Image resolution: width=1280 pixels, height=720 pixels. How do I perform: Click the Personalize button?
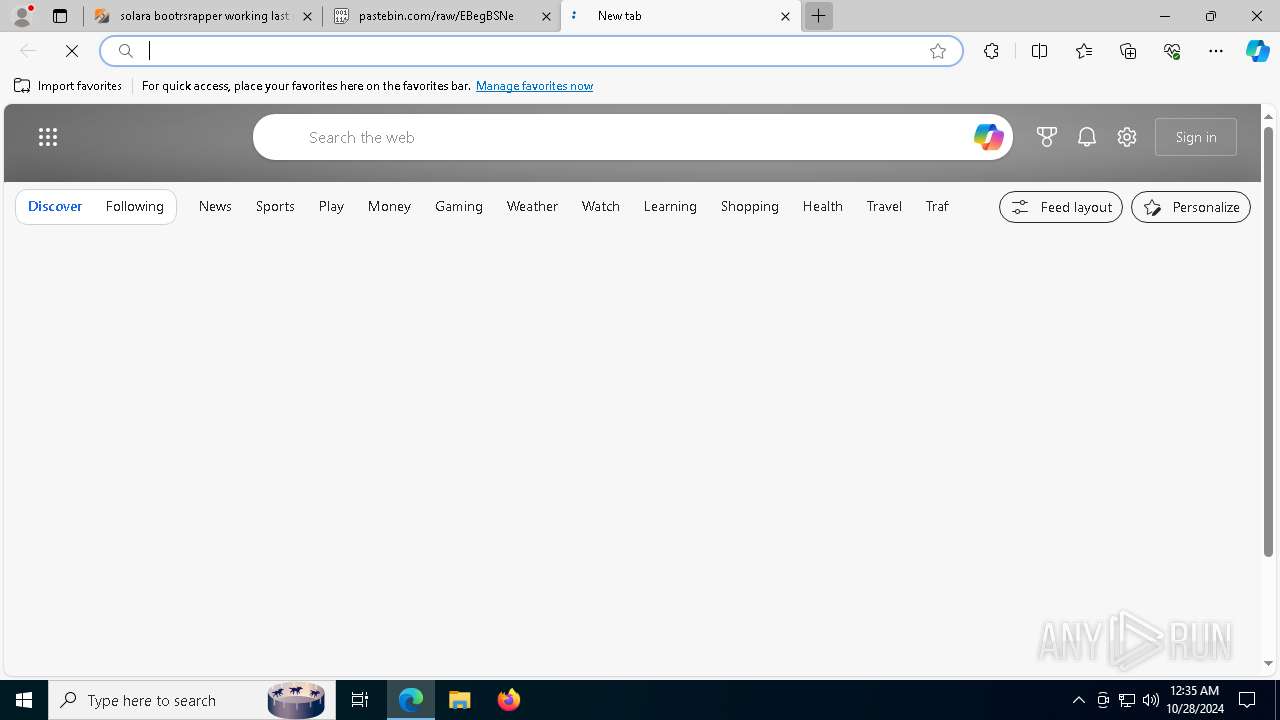click(1191, 207)
